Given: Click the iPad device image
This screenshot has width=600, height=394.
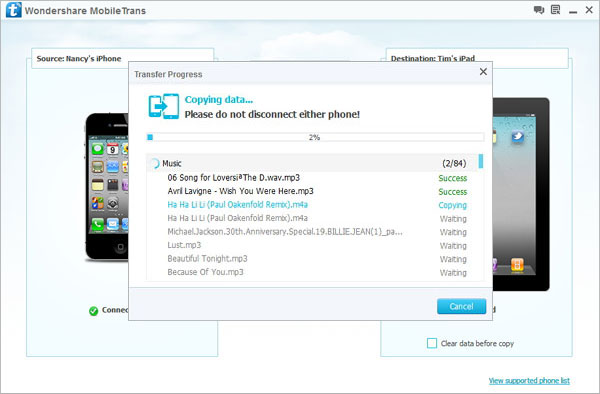Looking at the screenshot, I should coord(521,194).
